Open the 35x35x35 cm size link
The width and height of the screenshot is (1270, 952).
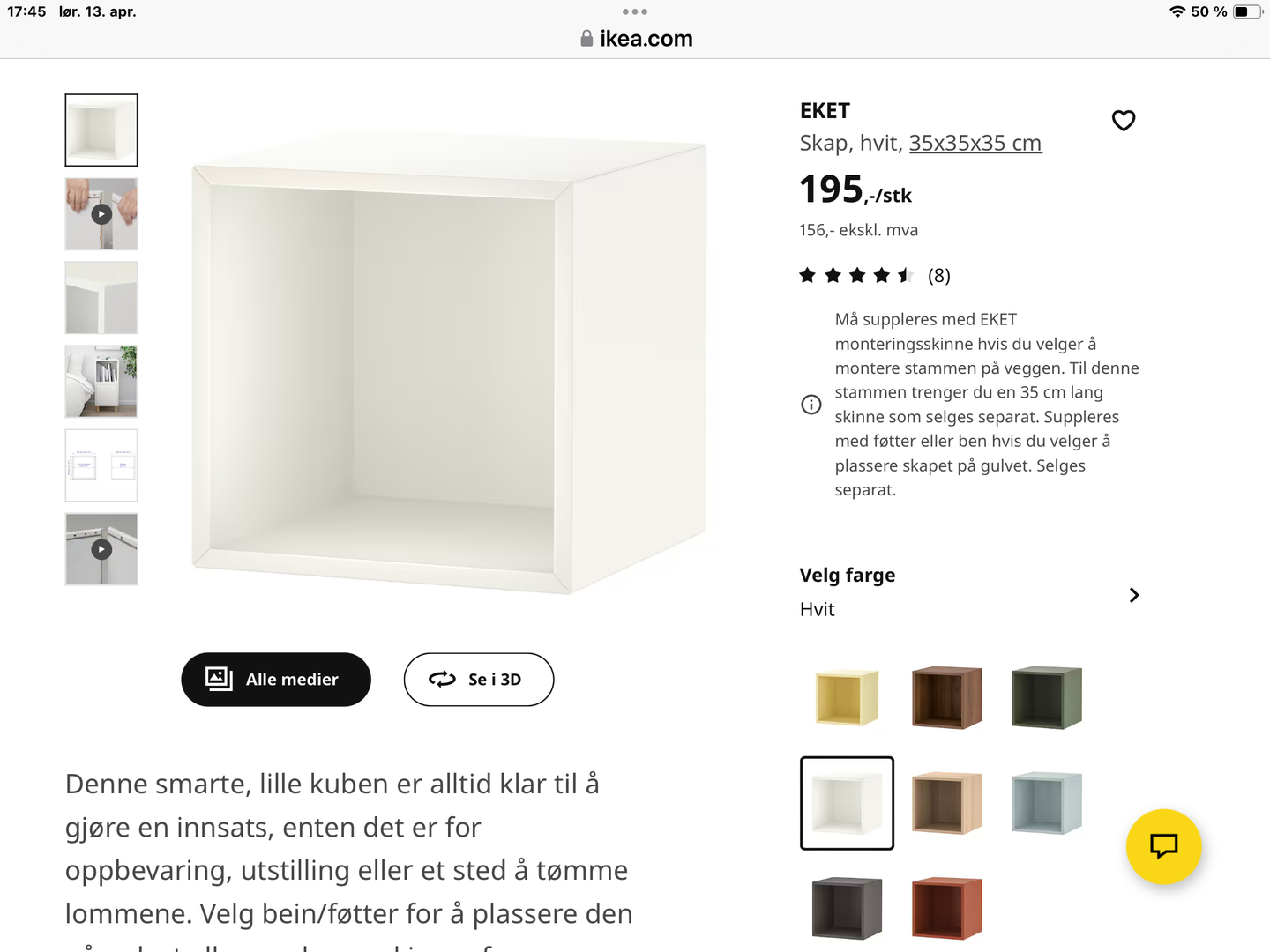[975, 143]
